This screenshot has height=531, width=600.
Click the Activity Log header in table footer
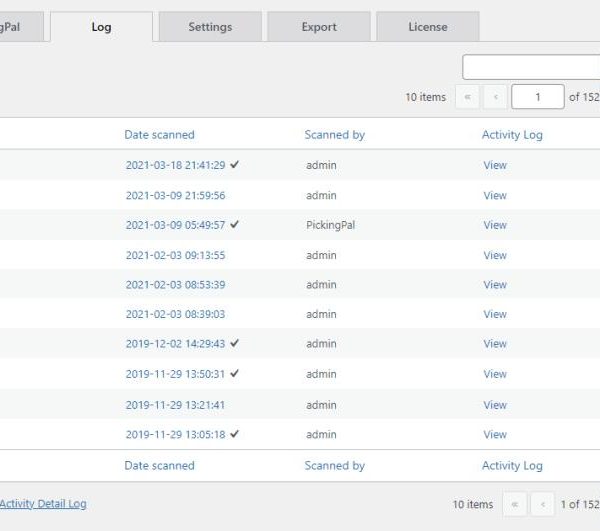tap(512, 465)
